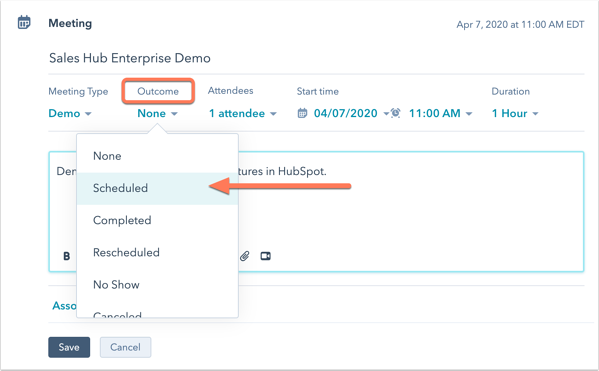
Task: Click the Apr 7, 2020 timestamp
Action: [x=520, y=24]
